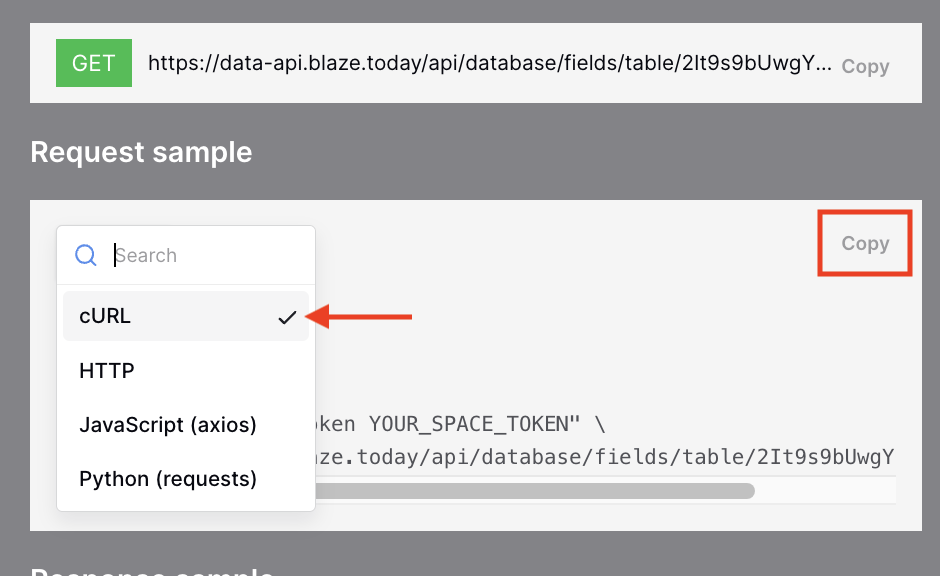Select the cURL option
This screenshot has width=940, height=576.
coord(186,316)
